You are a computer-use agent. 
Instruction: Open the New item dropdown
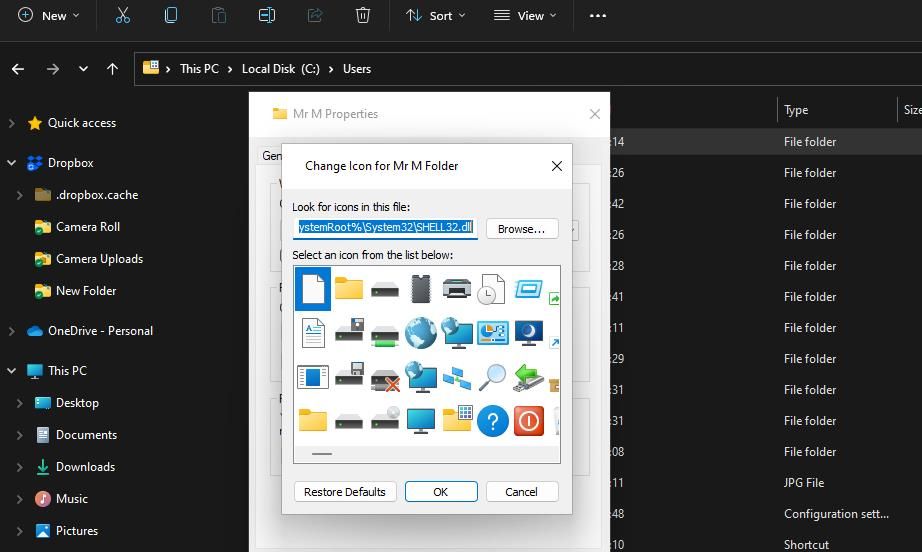48,15
